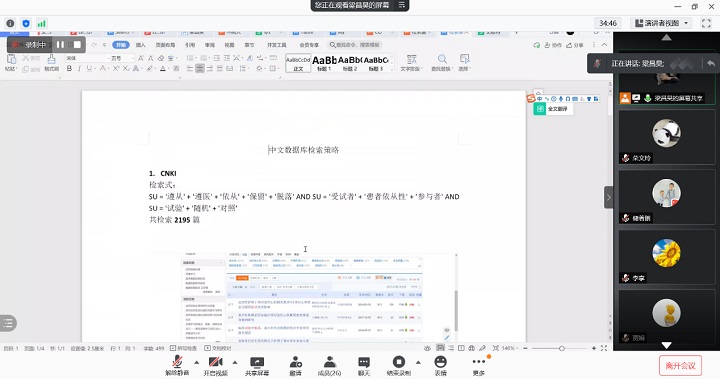Toggle 开启视频 camera on

click(215, 366)
